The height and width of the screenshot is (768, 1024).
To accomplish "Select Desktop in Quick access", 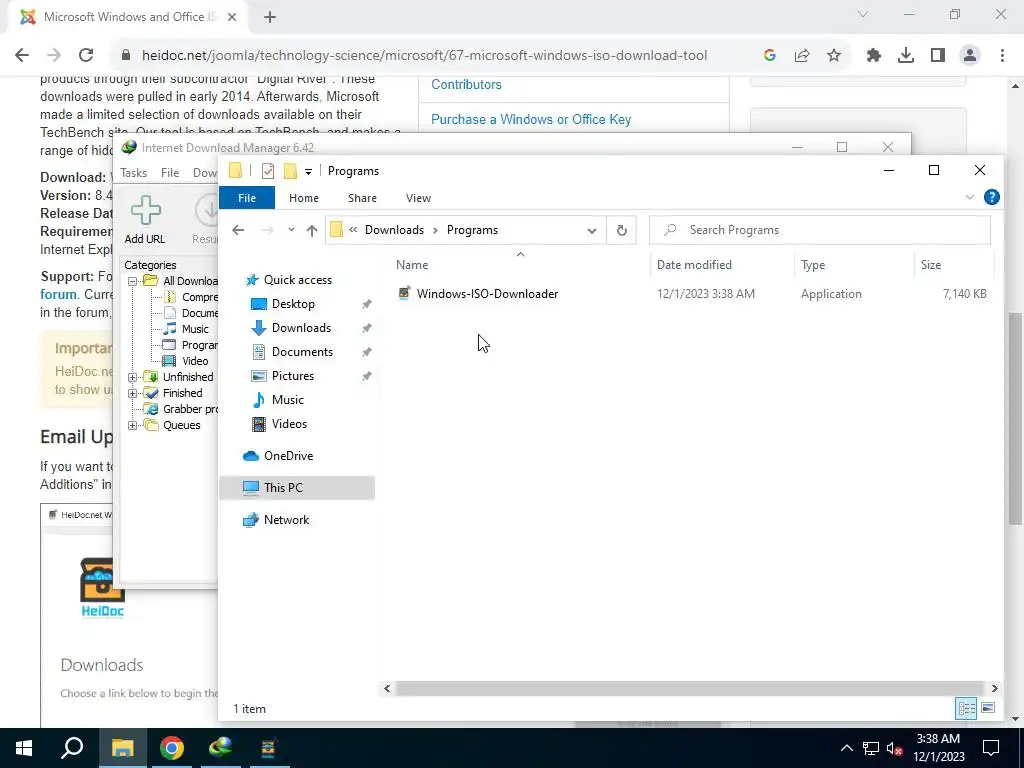I will 293,304.
